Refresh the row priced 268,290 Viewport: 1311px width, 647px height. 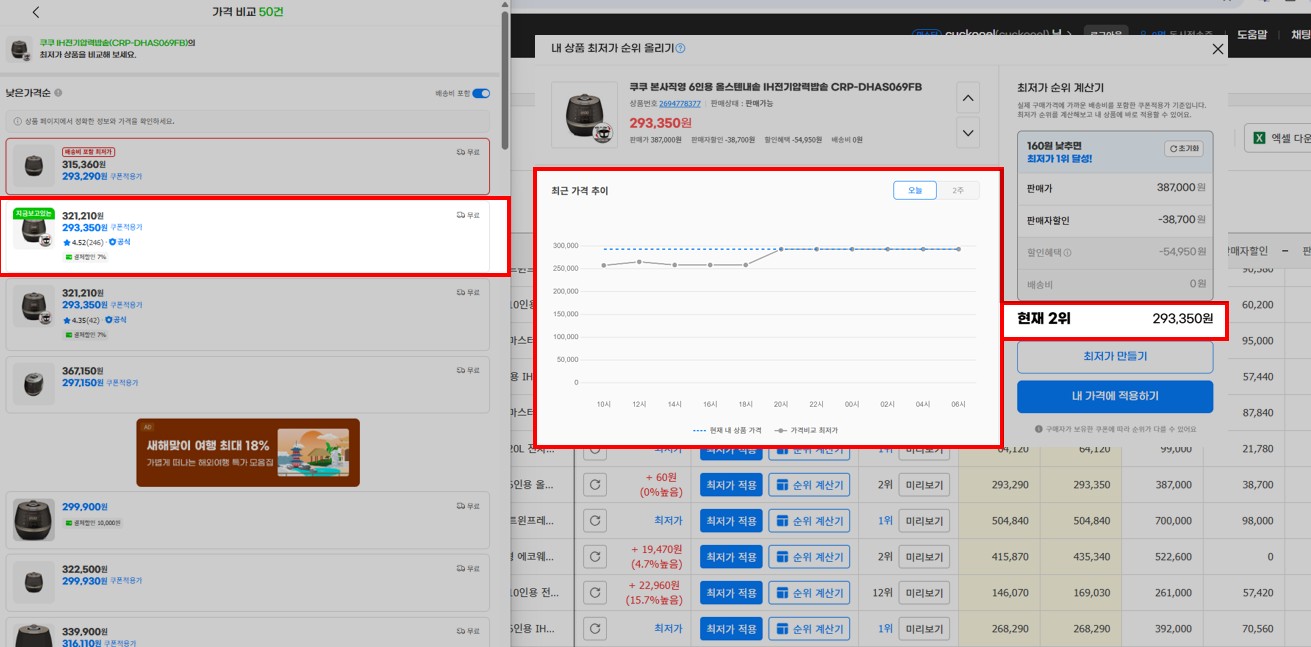click(x=596, y=629)
